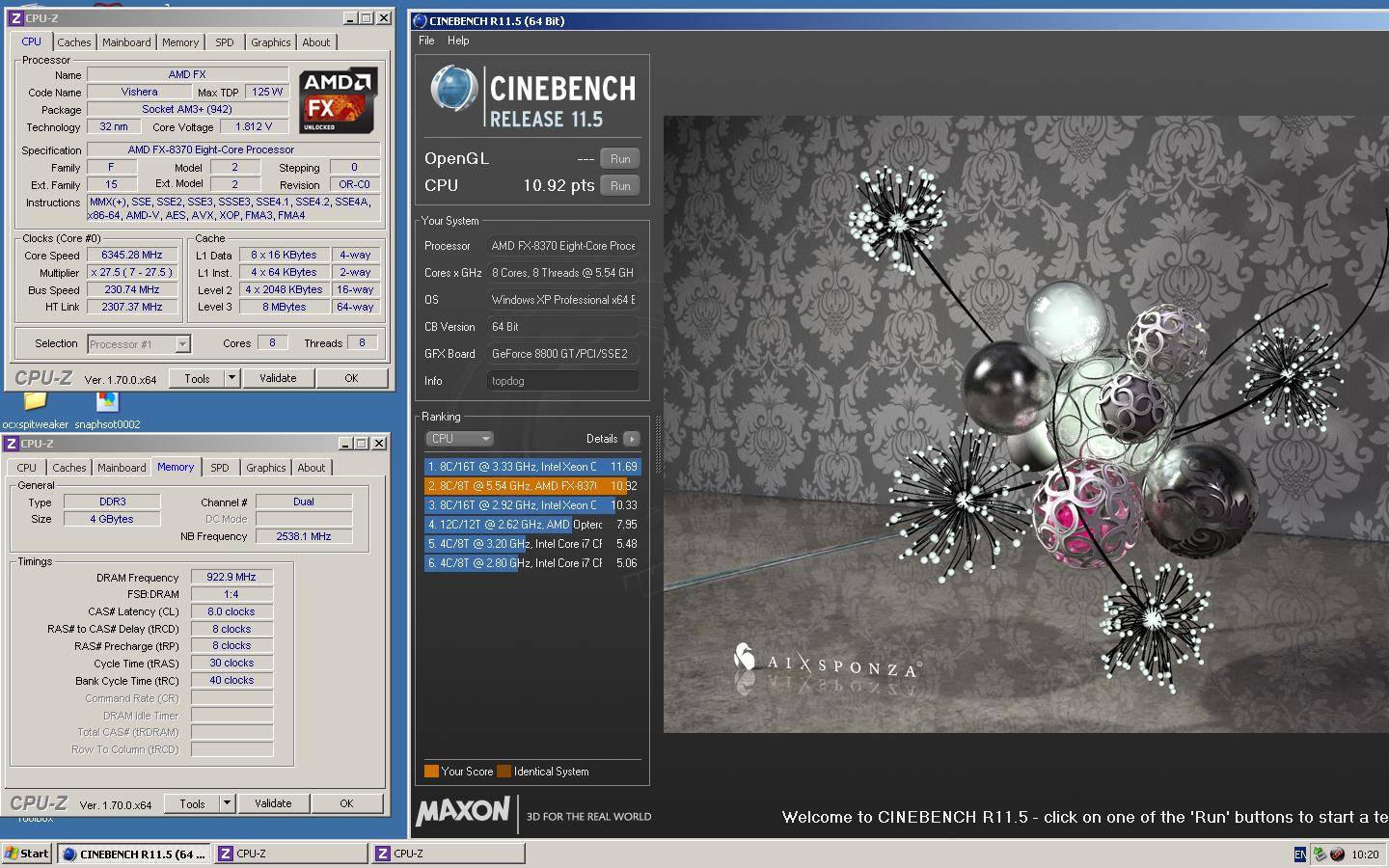Image resolution: width=1389 pixels, height=868 pixels.
Task: Click the Identical System brown legend swatch
Action: [x=504, y=772]
